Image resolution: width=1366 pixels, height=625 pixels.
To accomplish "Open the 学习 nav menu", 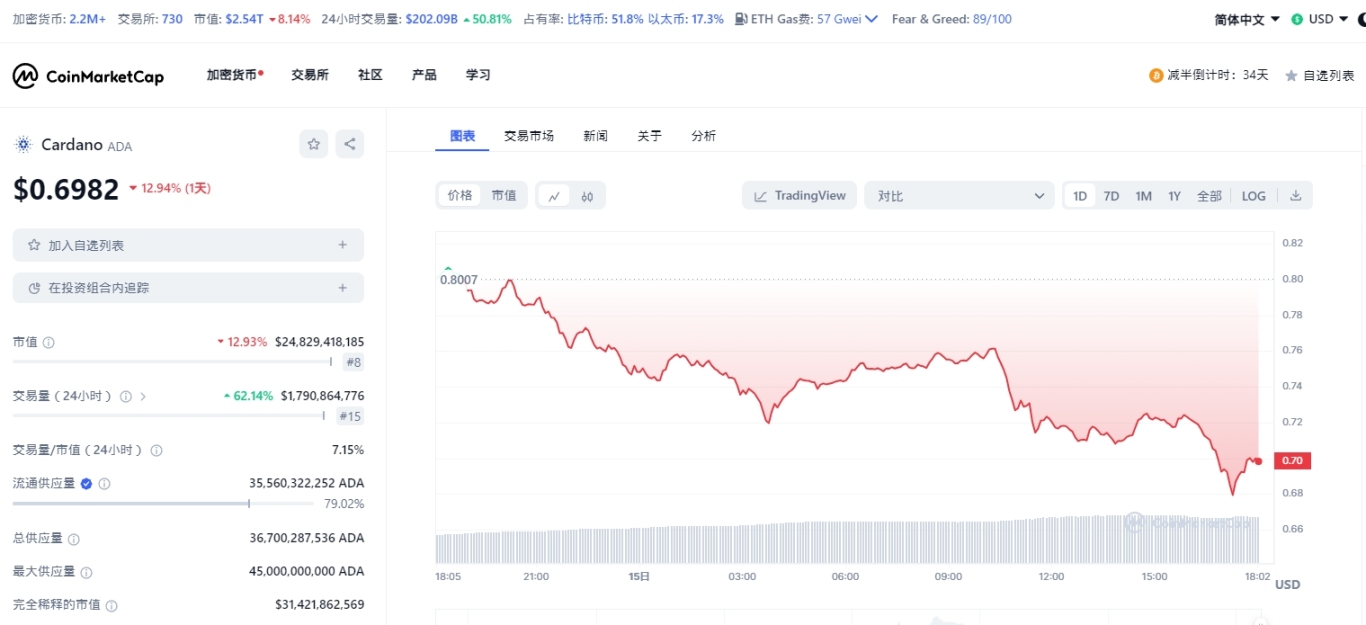I will [x=478, y=75].
